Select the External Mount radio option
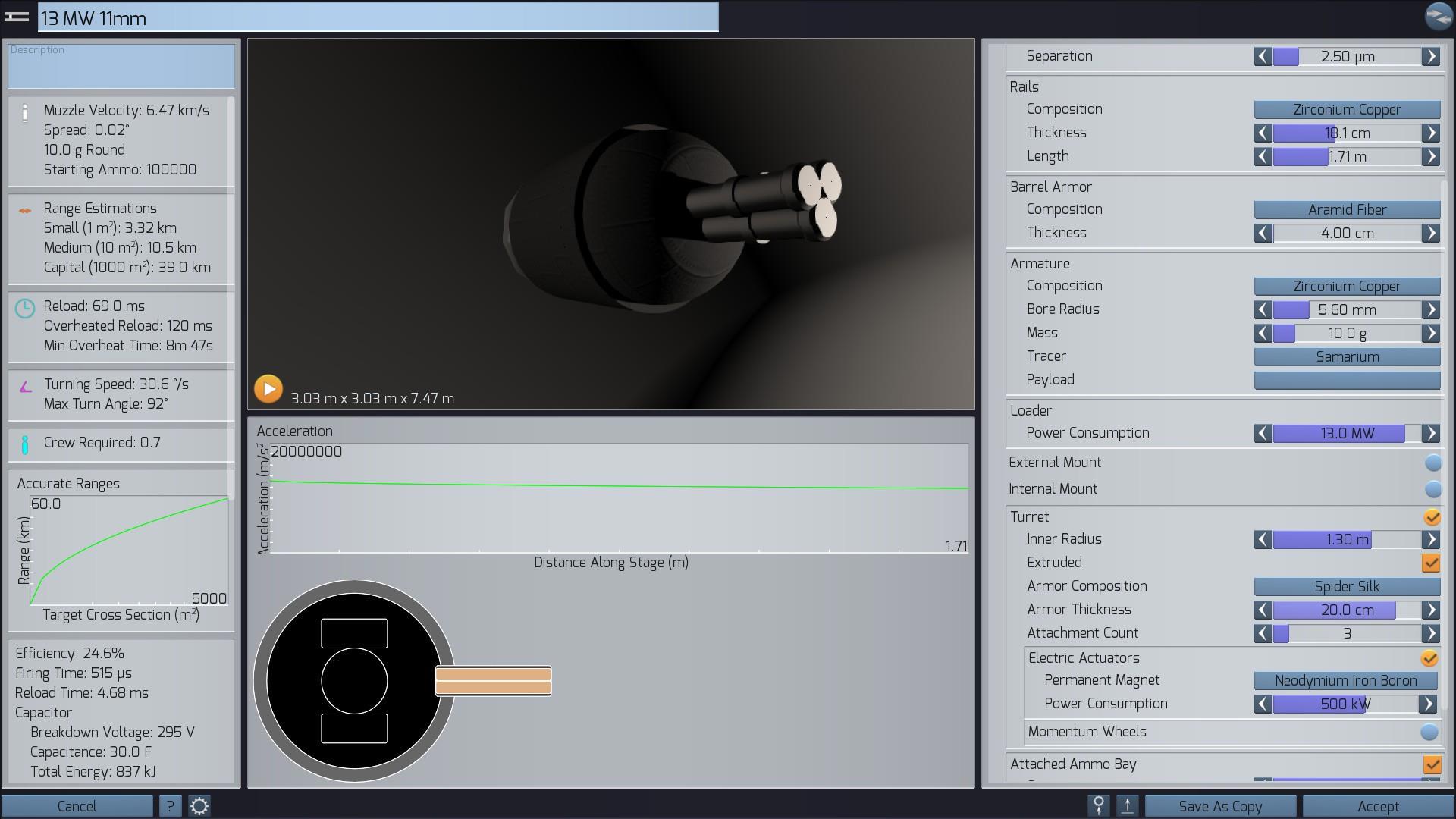The image size is (1456, 819). coord(1432,463)
